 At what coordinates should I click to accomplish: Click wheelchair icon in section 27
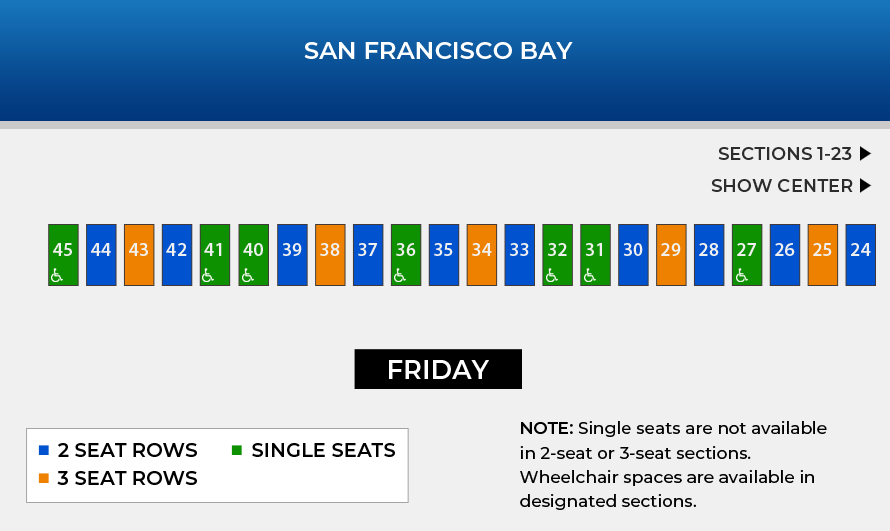(741, 276)
